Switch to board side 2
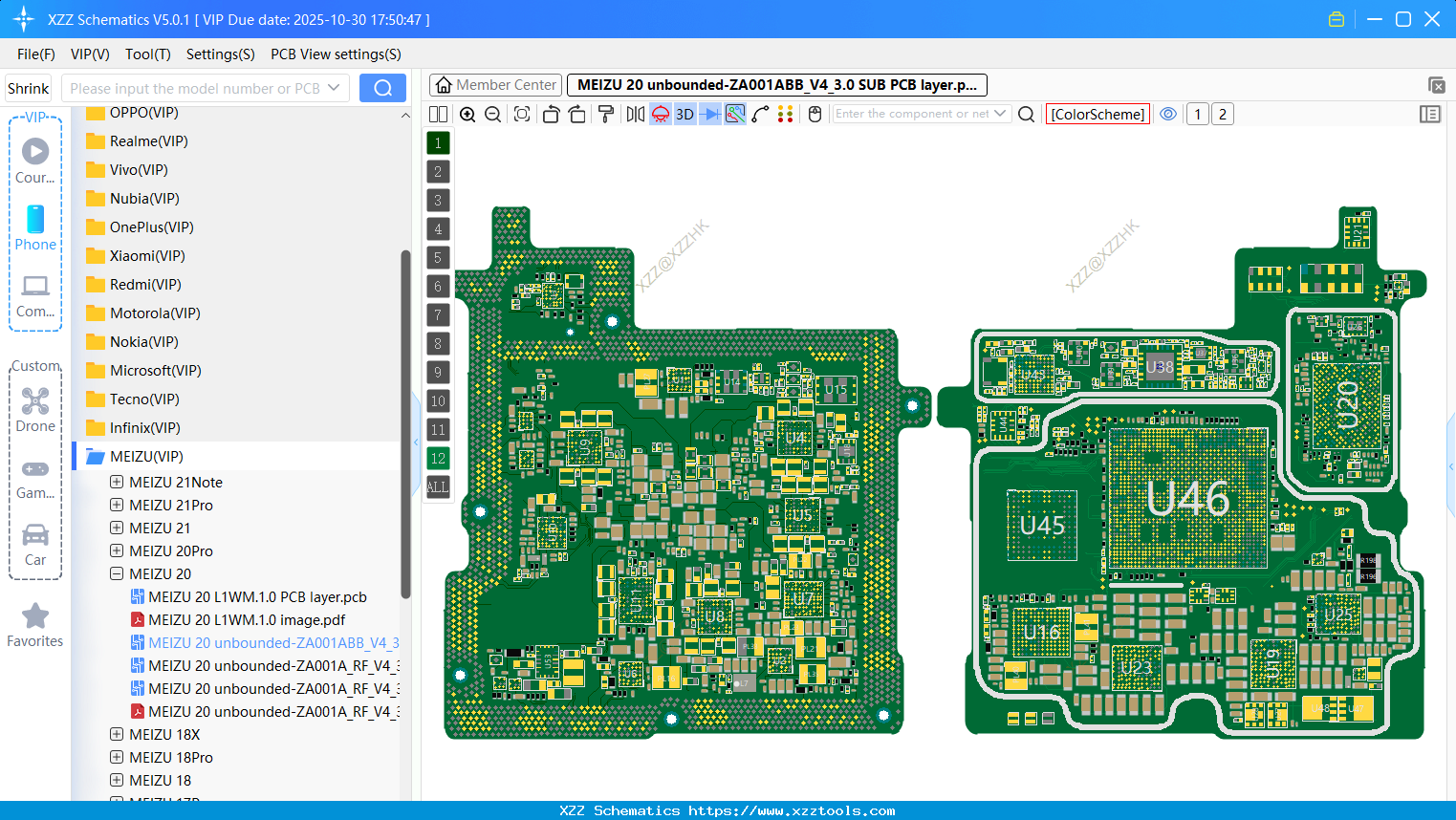Screen dimensions: 1456x820 1223,114
